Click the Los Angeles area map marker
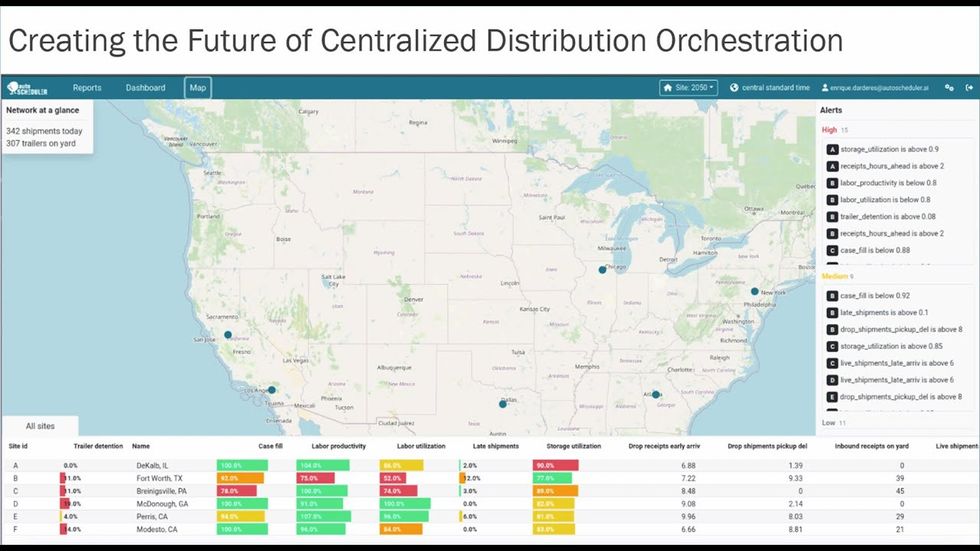The image size is (980, 551). [x=272, y=390]
